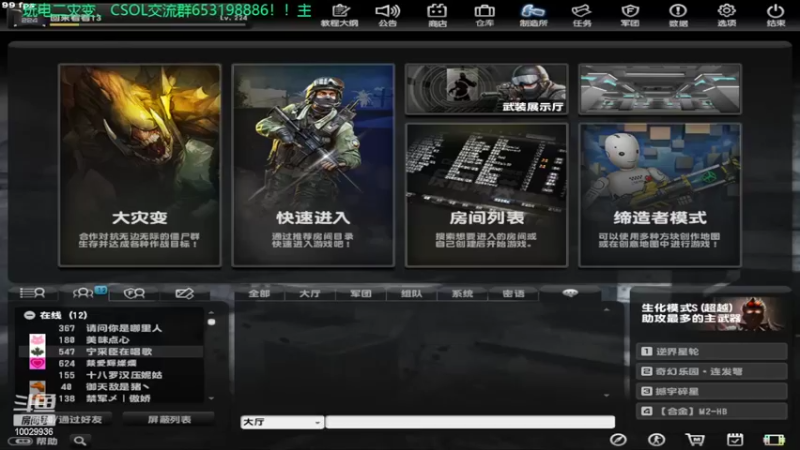Screen dimensions: 800x450
Task: Select the 全部 chat tab
Action: 259,293
